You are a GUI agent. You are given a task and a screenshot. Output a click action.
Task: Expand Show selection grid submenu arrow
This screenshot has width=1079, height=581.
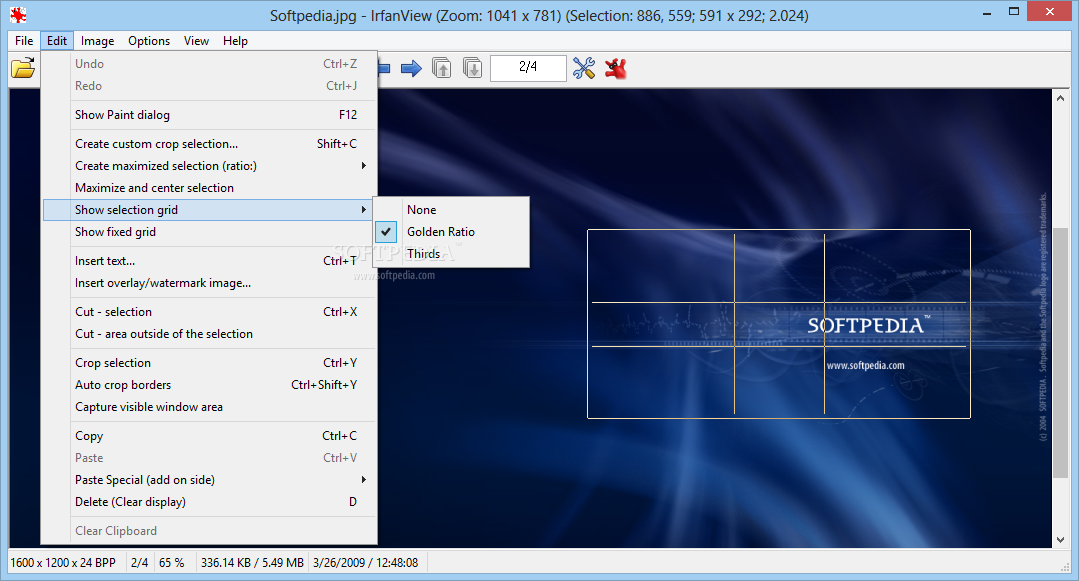point(363,210)
